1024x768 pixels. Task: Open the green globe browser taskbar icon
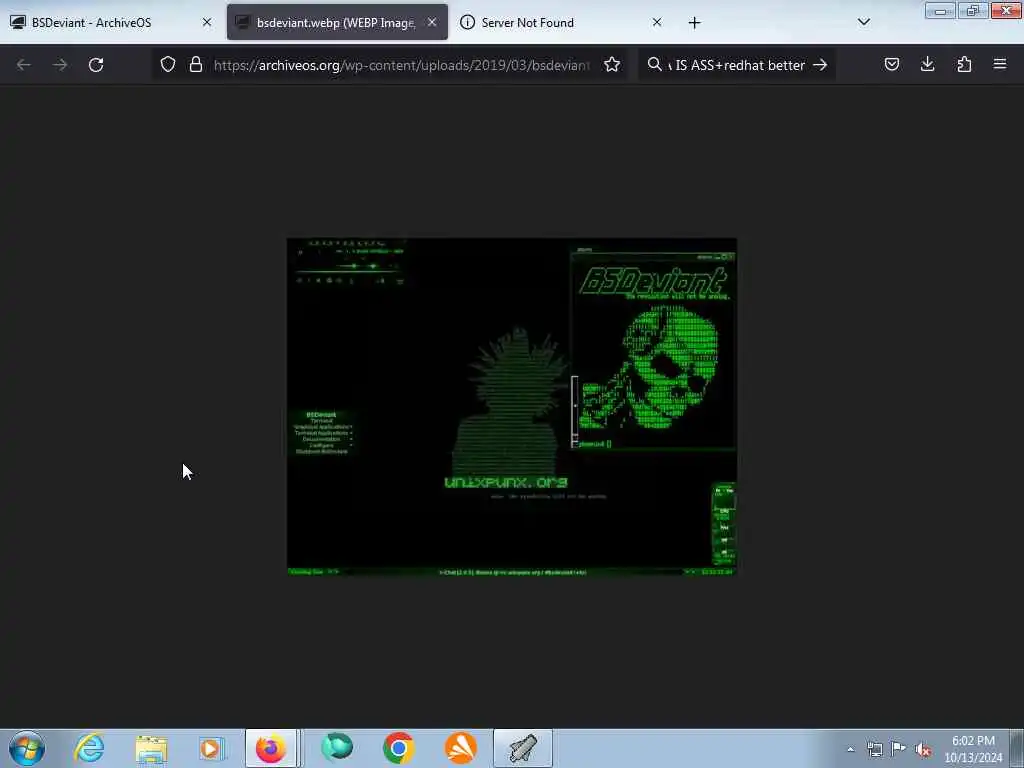coord(337,748)
